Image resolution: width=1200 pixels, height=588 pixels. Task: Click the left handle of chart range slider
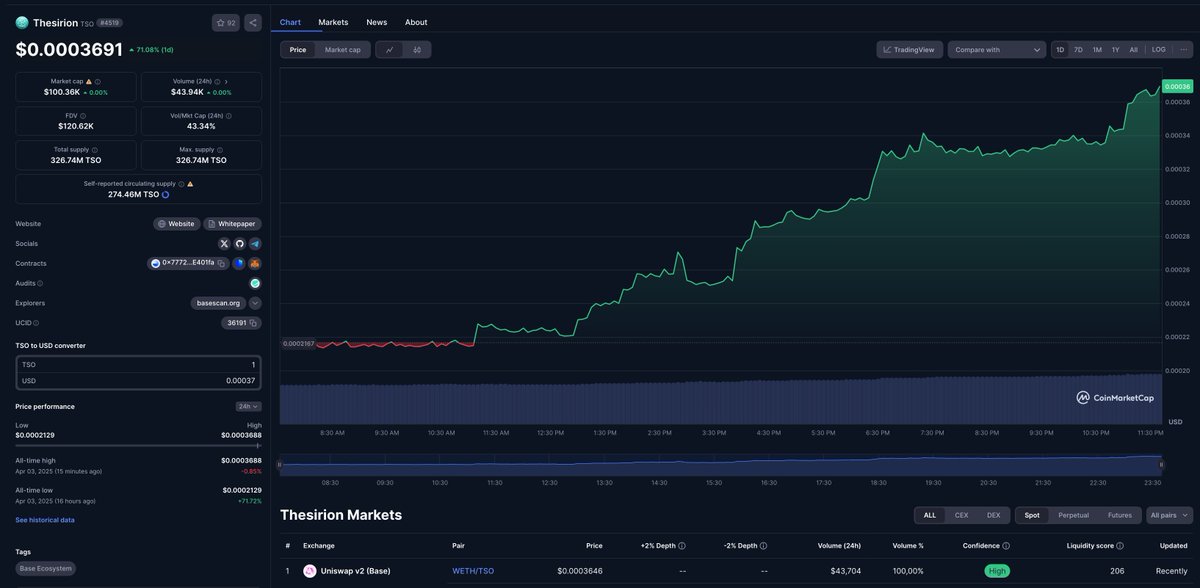click(x=280, y=464)
